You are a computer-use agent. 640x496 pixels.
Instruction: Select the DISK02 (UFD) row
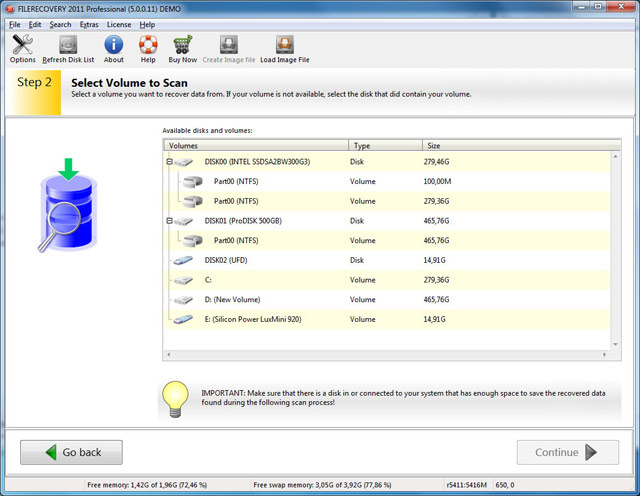387,260
